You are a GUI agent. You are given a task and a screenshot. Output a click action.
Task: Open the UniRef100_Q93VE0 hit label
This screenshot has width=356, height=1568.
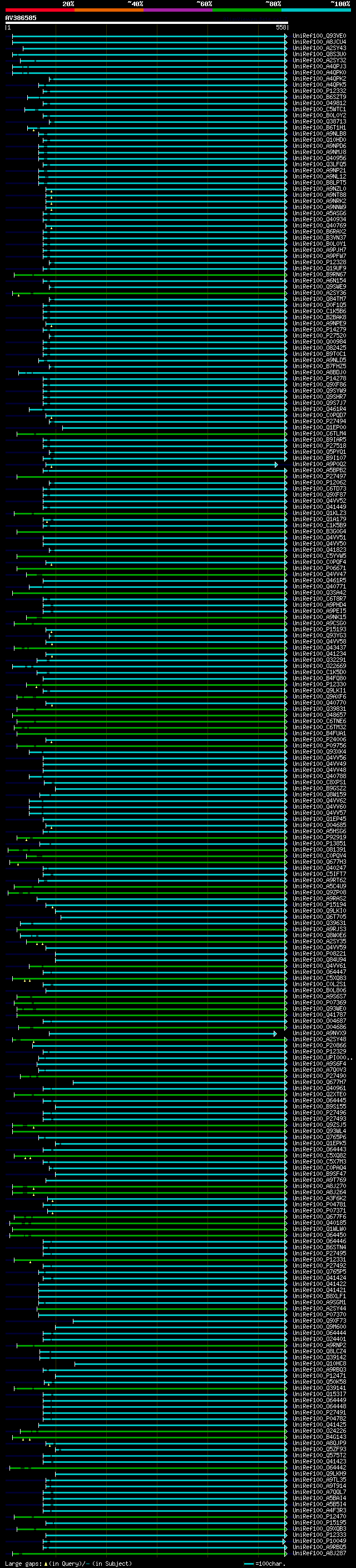pyautogui.click(x=319, y=36)
